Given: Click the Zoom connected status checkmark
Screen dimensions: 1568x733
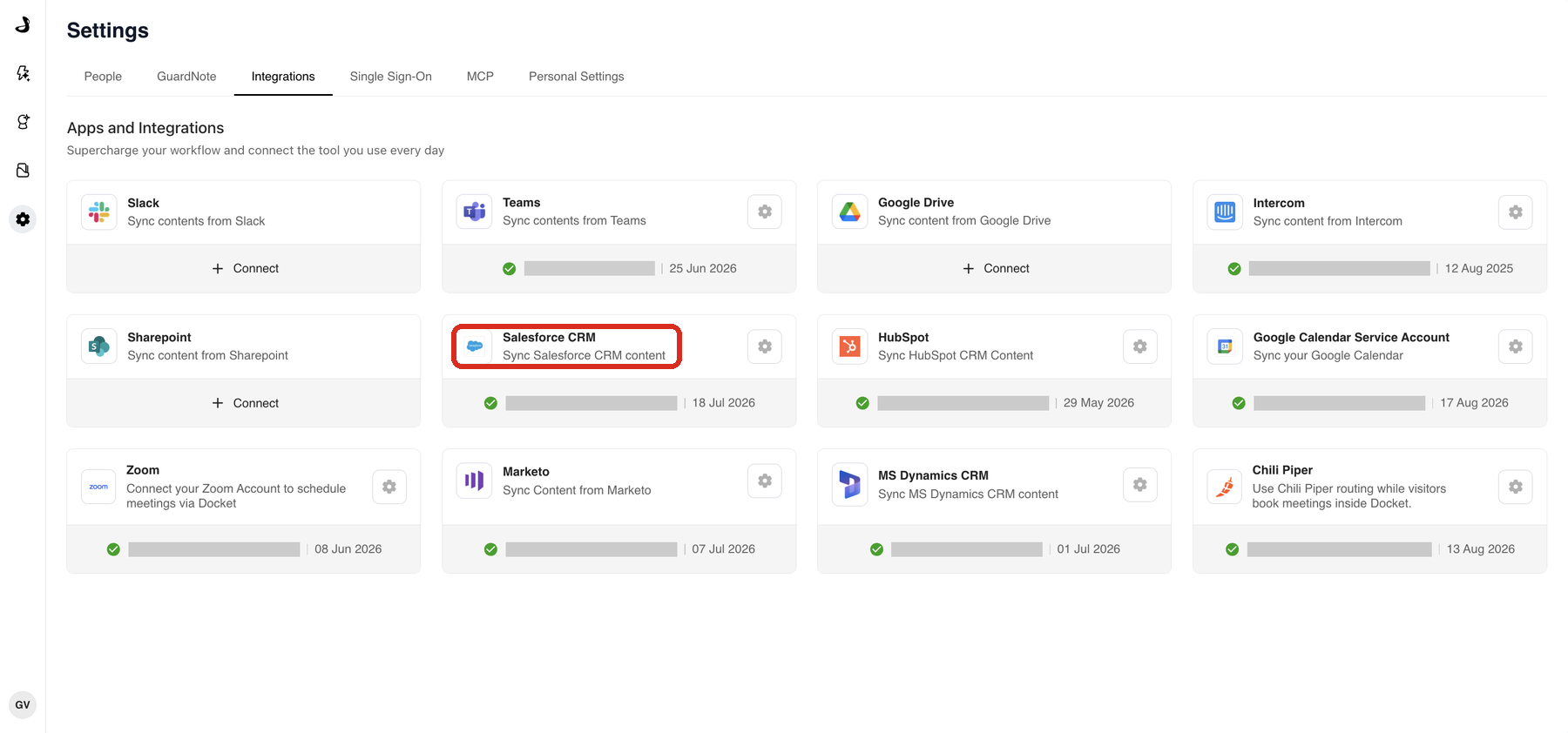Looking at the screenshot, I should 113,549.
